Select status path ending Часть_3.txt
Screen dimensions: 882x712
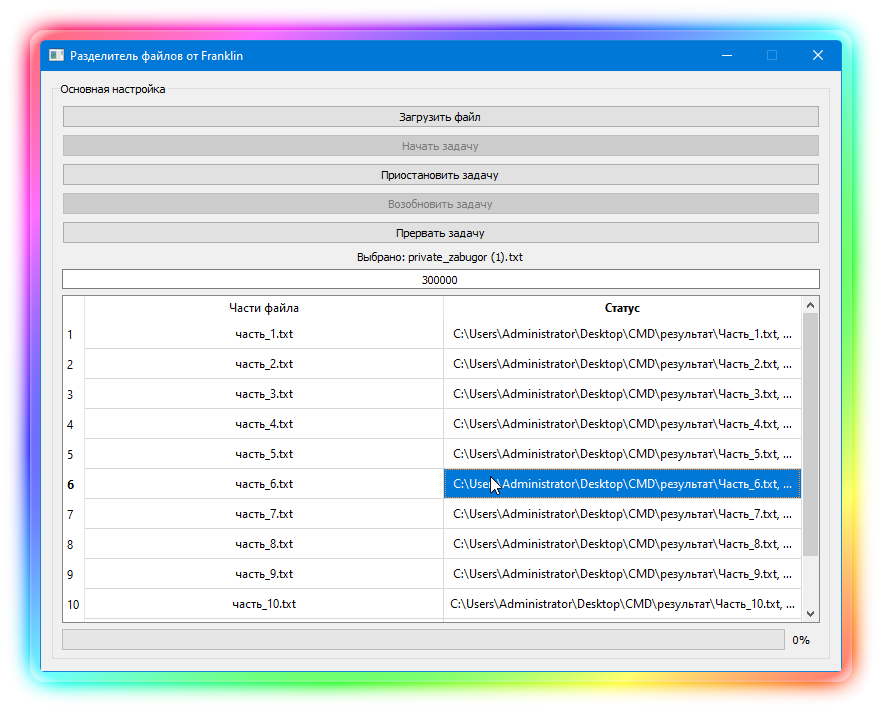[x=622, y=394]
